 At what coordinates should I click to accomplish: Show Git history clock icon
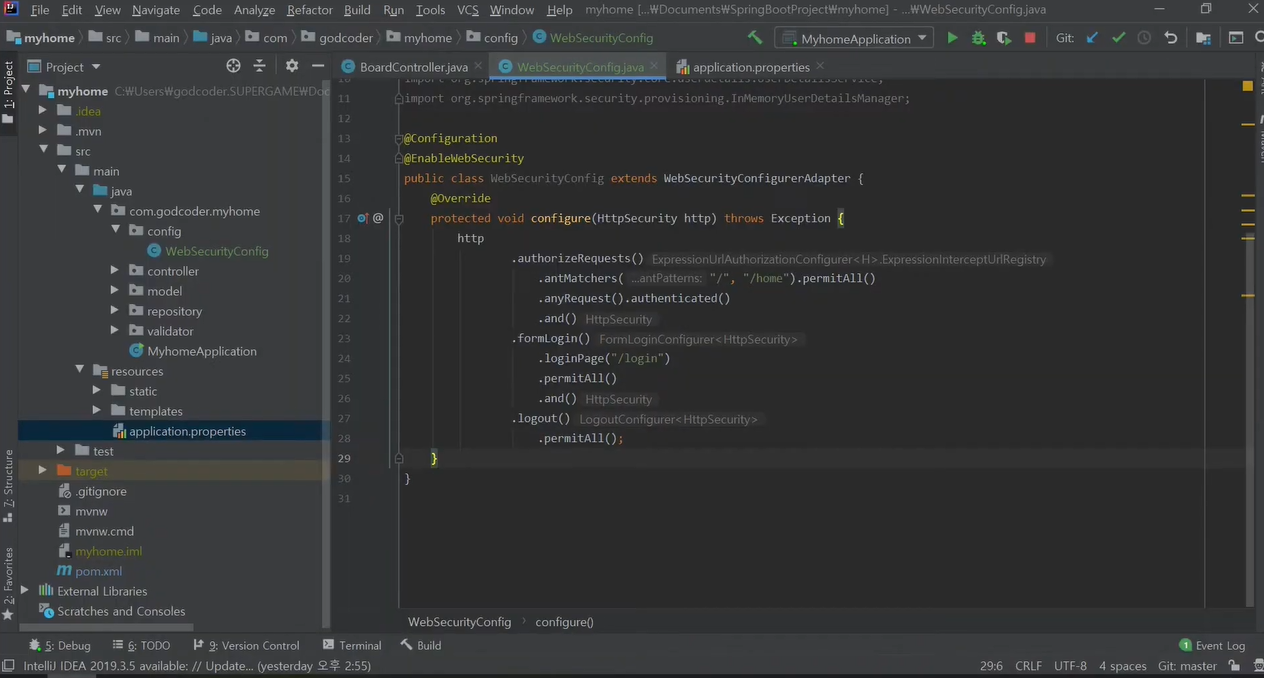pyautogui.click(x=1144, y=38)
